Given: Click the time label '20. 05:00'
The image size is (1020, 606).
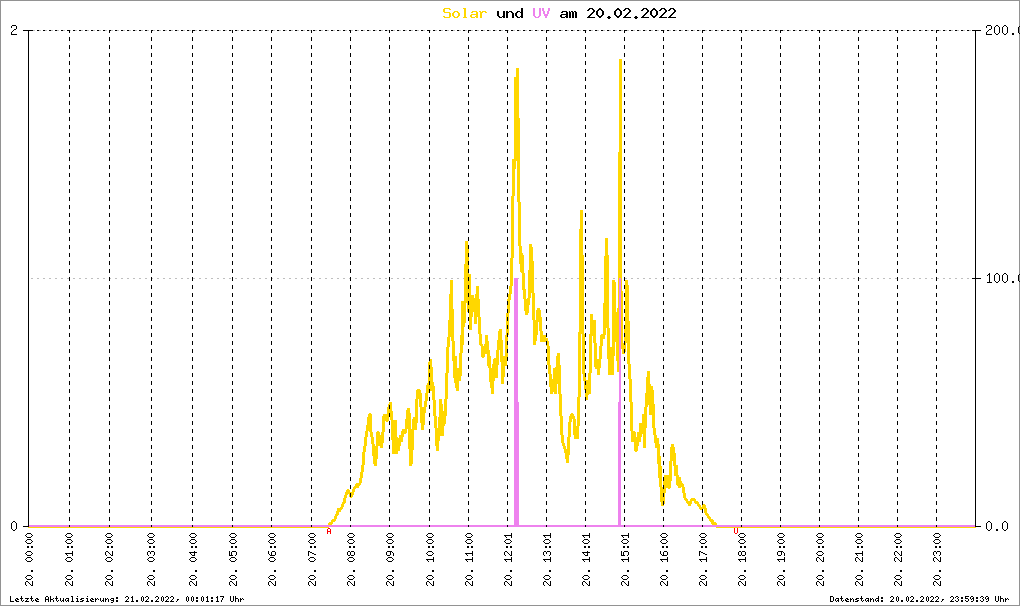Looking at the screenshot, I should (x=233, y=560).
